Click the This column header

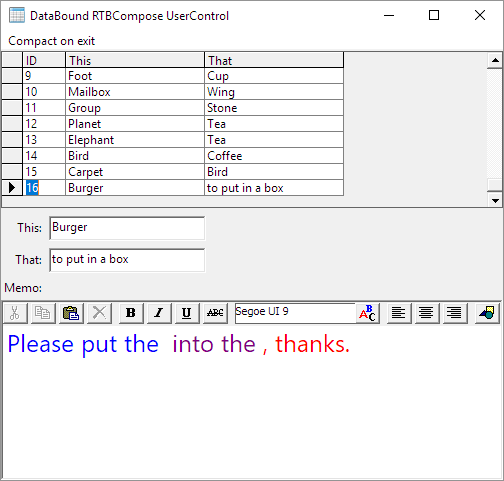(x=135, y=60)
